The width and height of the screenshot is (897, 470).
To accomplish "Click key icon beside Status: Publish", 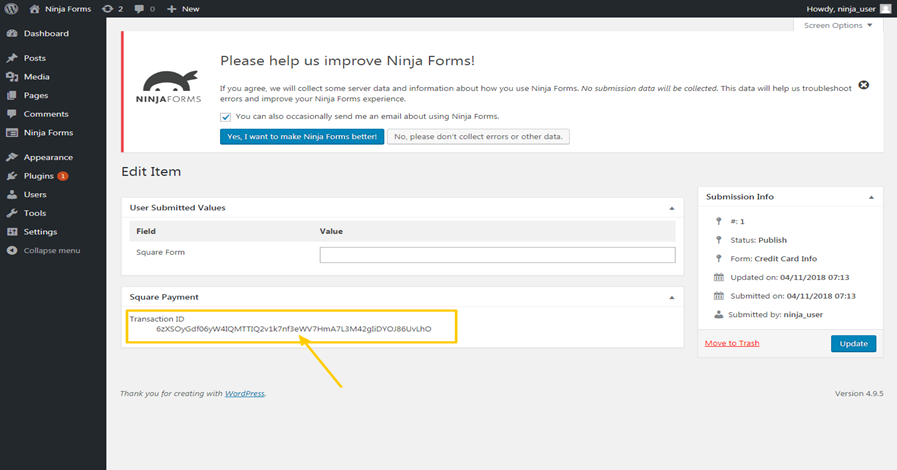I will pyautogui.click(x=719, y=240).
